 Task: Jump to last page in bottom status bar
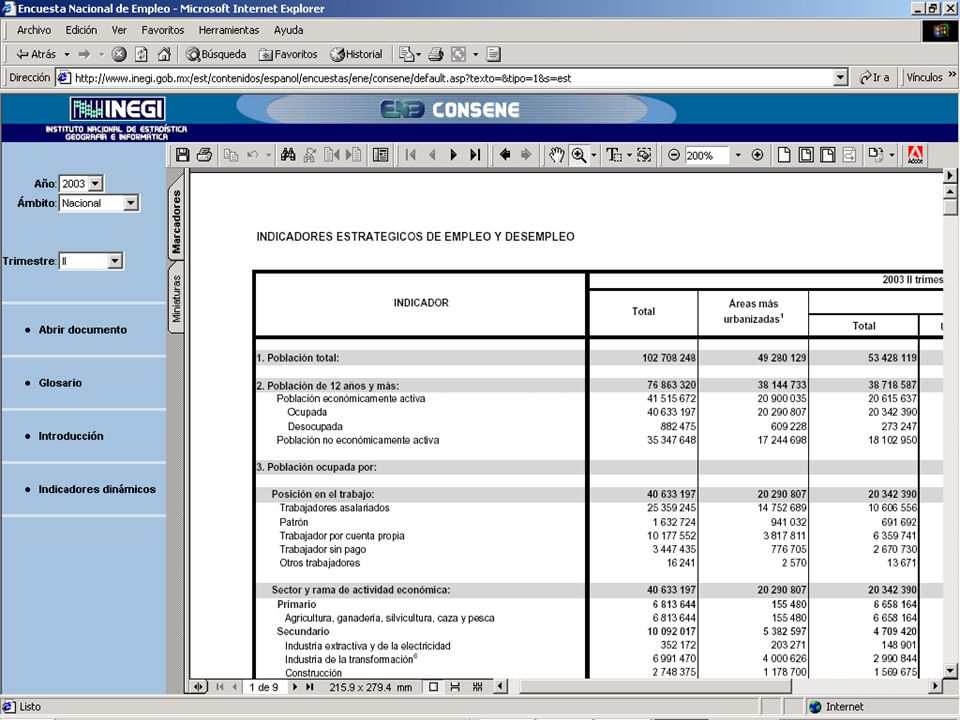[x=310, y=687]
